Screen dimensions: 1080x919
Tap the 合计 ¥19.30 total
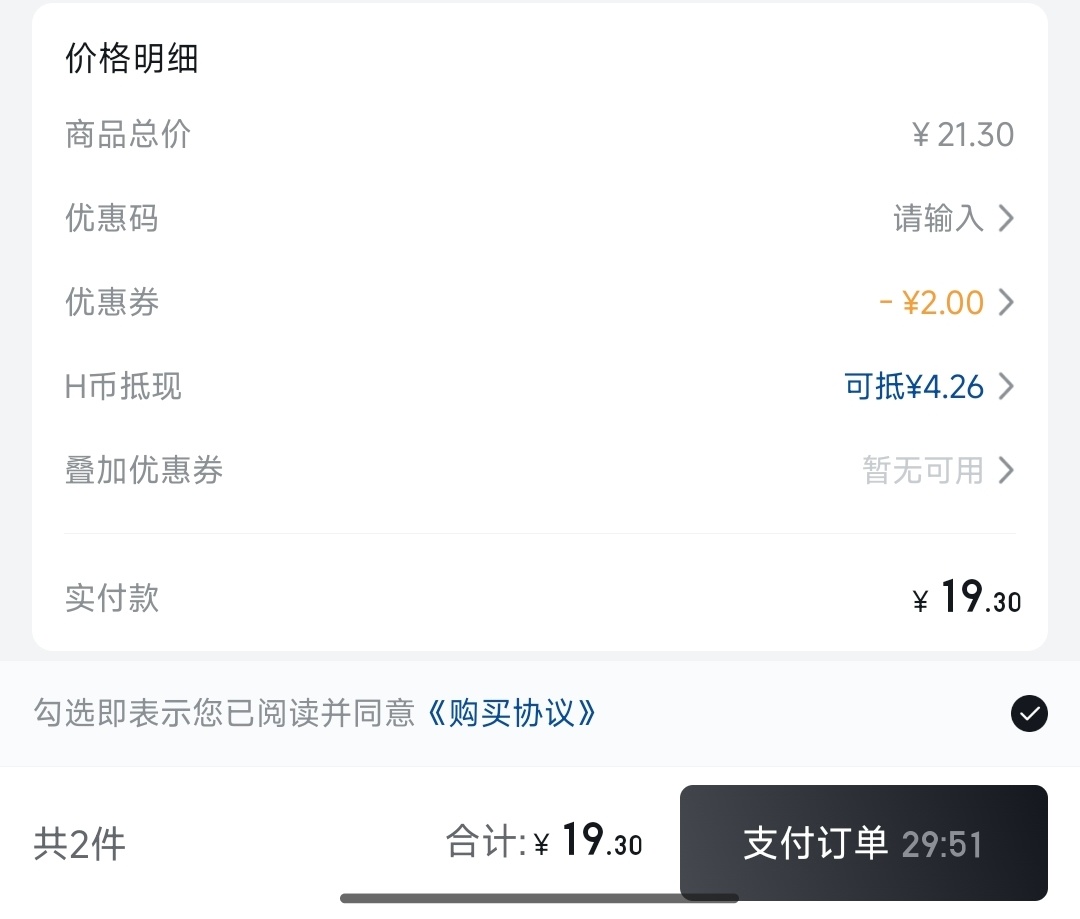(544, 840)
